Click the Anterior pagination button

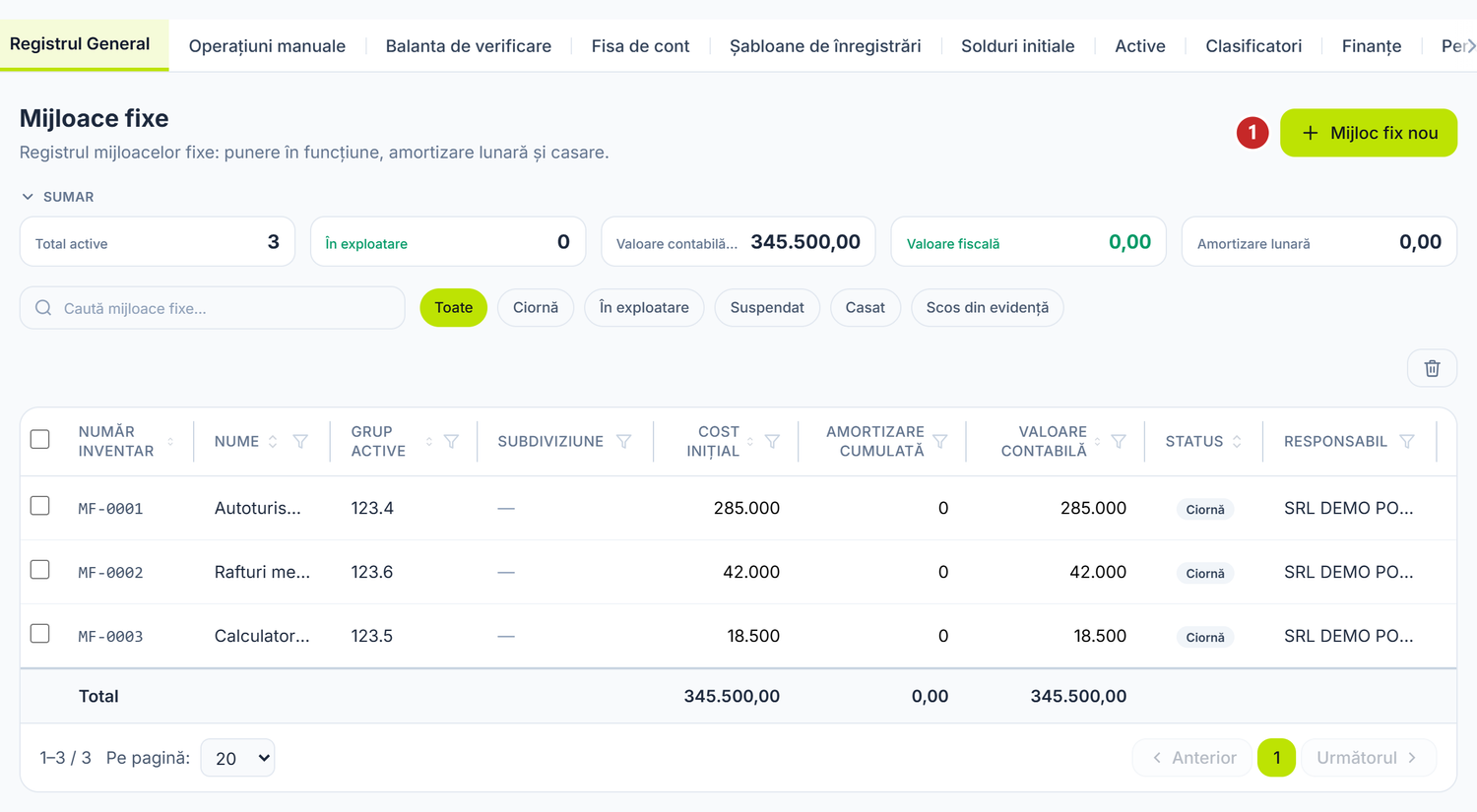click(x=1192, y=758)
